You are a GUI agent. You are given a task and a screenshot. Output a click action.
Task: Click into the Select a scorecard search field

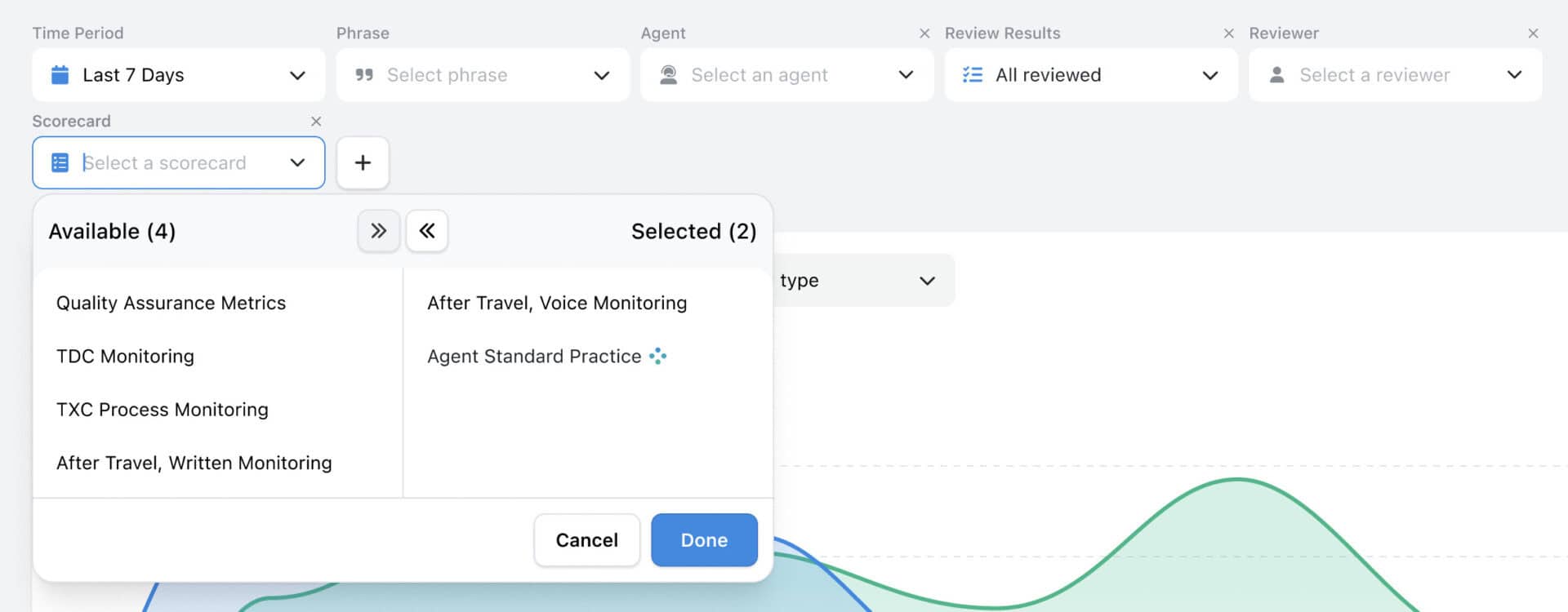tap(180, 163)
